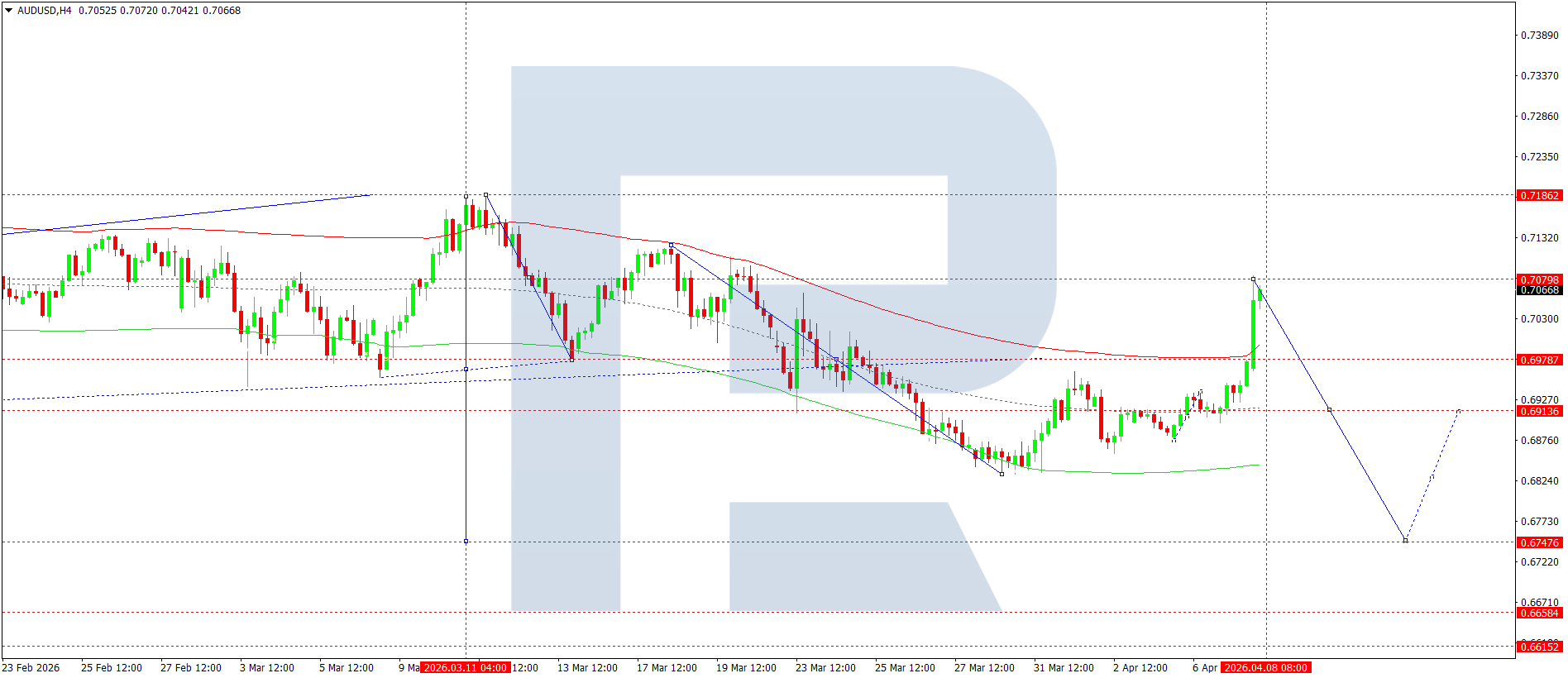This screenshot has width=1568, height=678.
Task: Select the 0.69787 red price label
Action: pos(1539,360)
